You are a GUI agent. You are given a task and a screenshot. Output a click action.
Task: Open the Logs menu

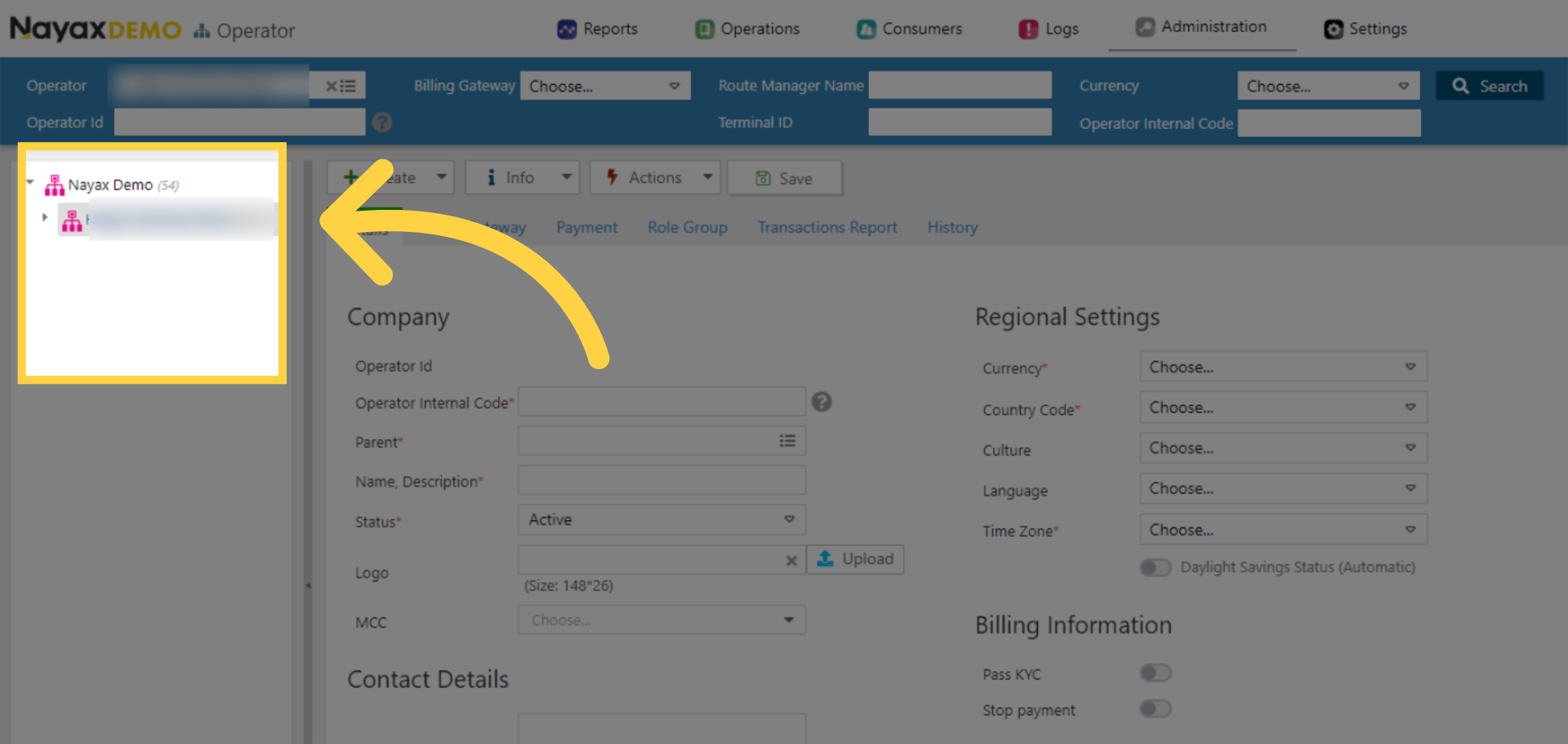[1049, 29]
